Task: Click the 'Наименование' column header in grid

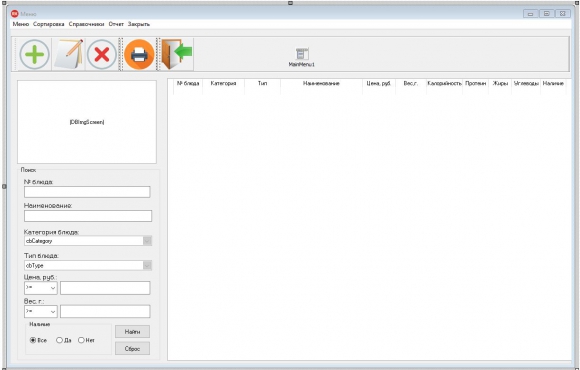Action: pos(321,84)
